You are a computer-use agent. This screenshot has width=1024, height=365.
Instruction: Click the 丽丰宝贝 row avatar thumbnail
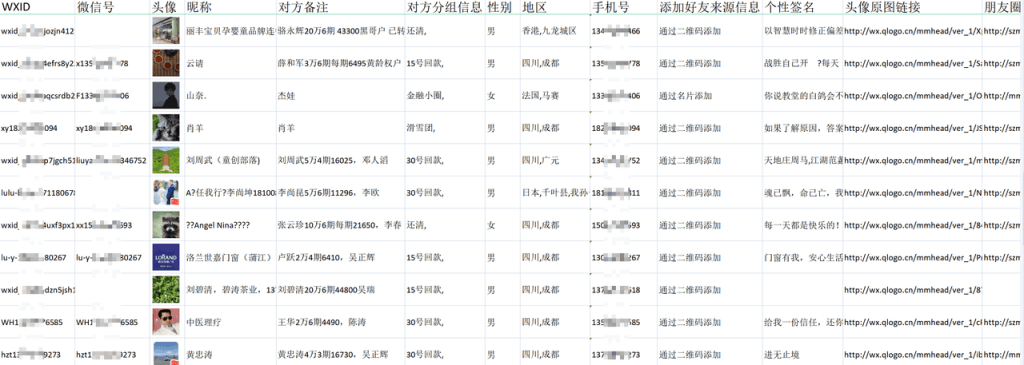click(x=166, y=31)
